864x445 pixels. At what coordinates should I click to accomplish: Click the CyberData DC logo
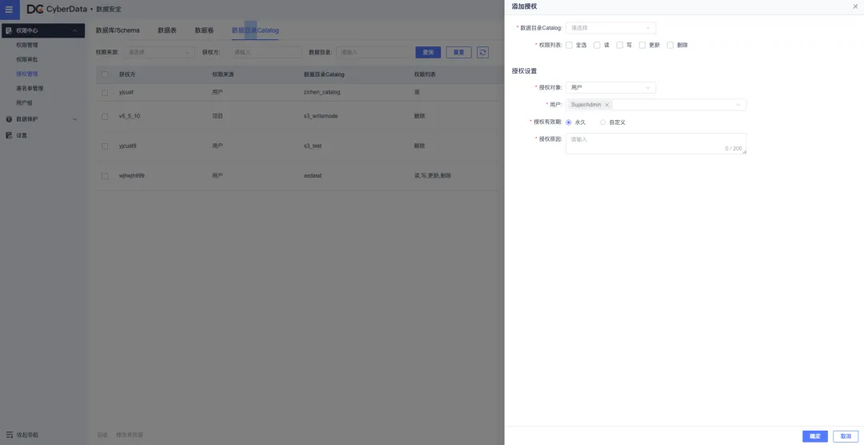pos(35,9)
